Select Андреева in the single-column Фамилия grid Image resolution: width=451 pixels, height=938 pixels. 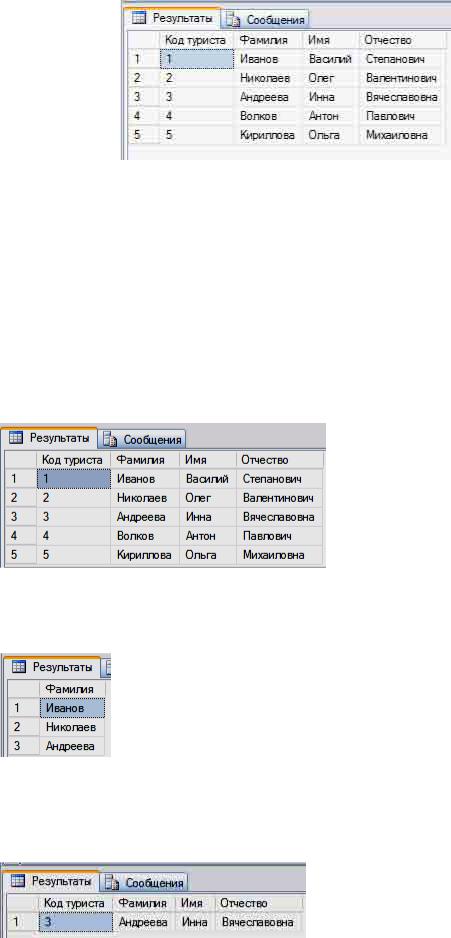pyautogui.click(x=73, y=746)
